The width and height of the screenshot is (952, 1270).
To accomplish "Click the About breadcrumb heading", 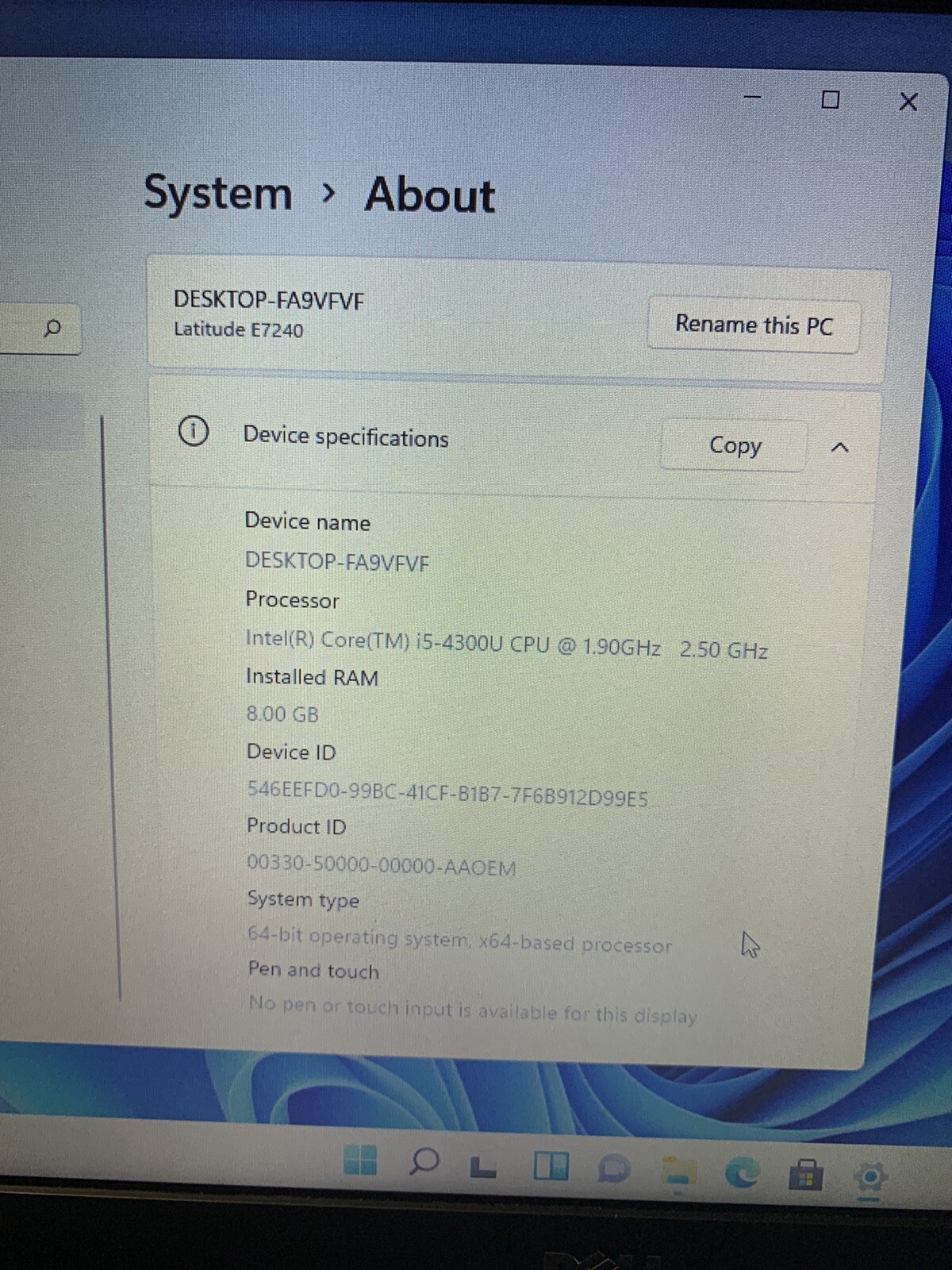I will point(430,195).
